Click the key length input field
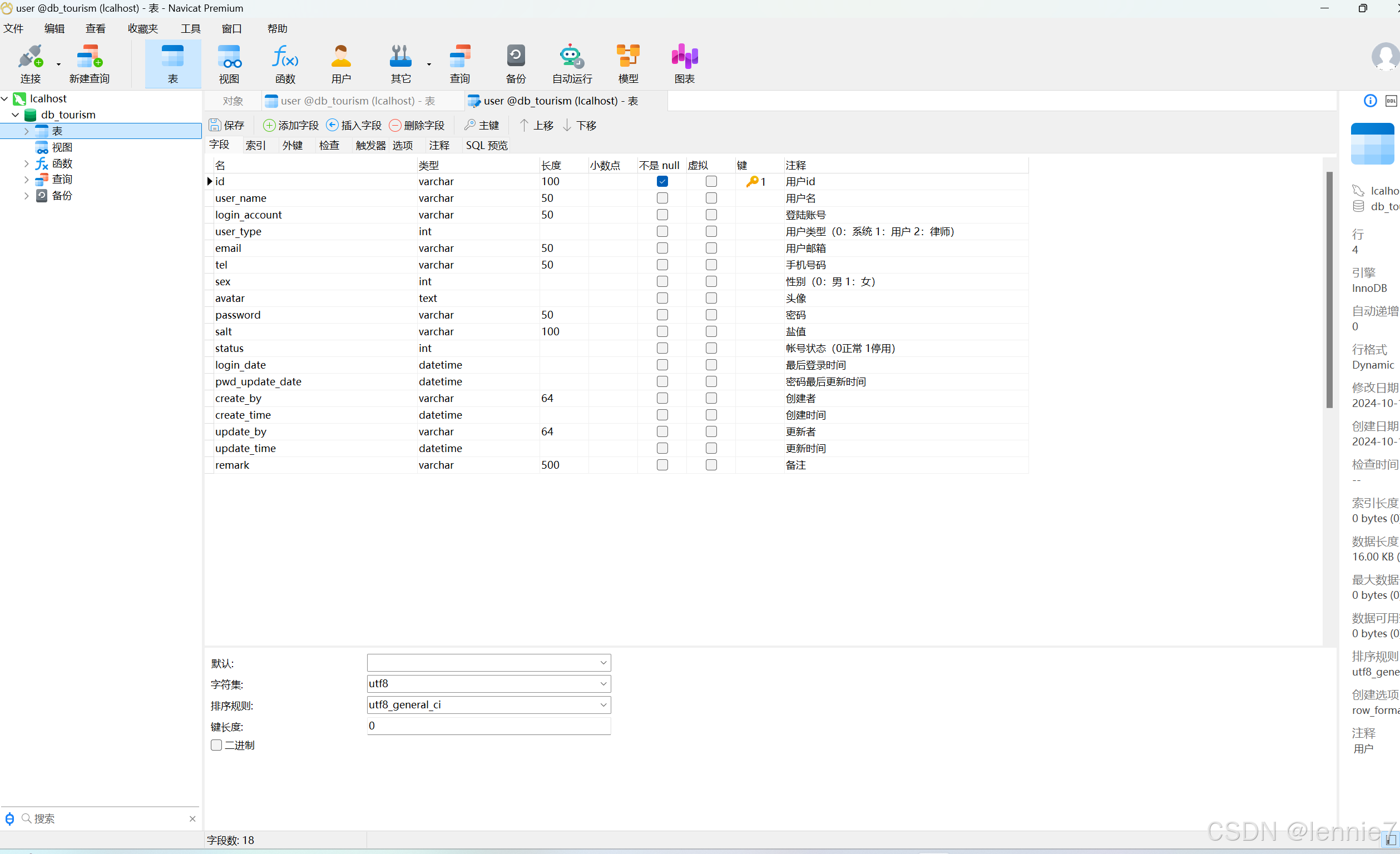The height and width of the screenshot is (854, 1400). tap(488, 726)
